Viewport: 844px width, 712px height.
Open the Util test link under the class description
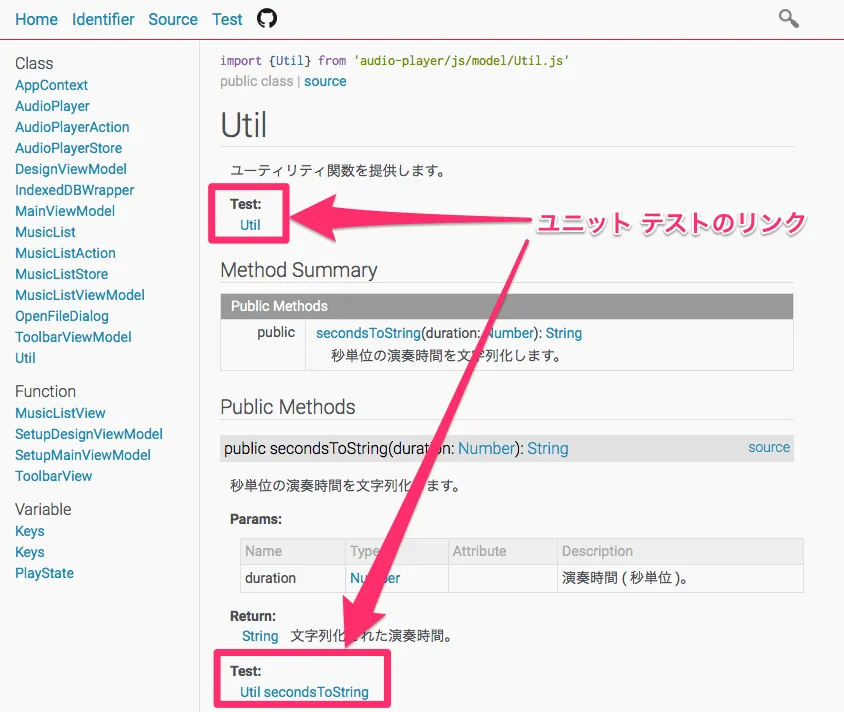click(x=250, y=225)
